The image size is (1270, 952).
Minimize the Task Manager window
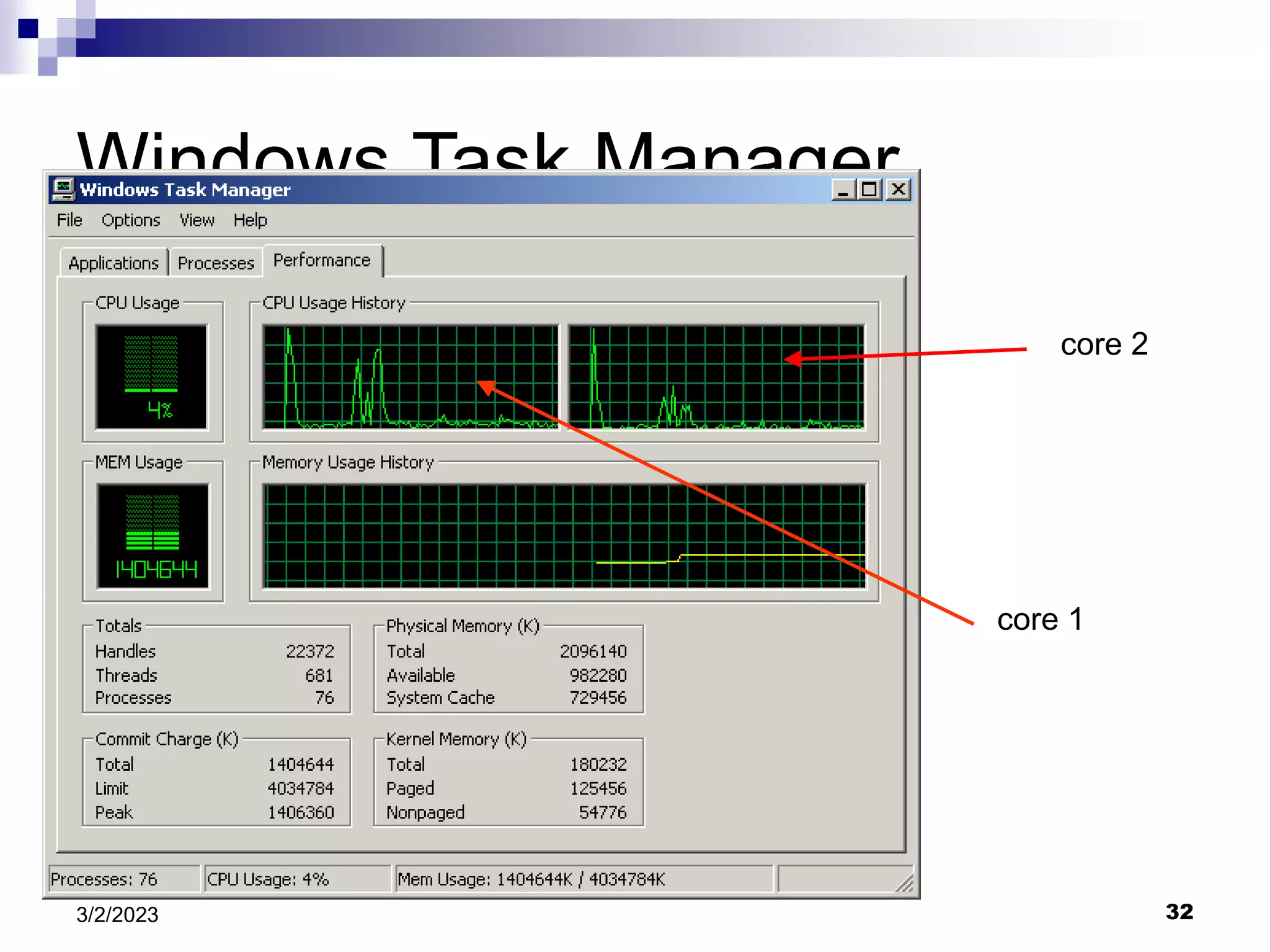pyautogui.click(x=843, y=189)
